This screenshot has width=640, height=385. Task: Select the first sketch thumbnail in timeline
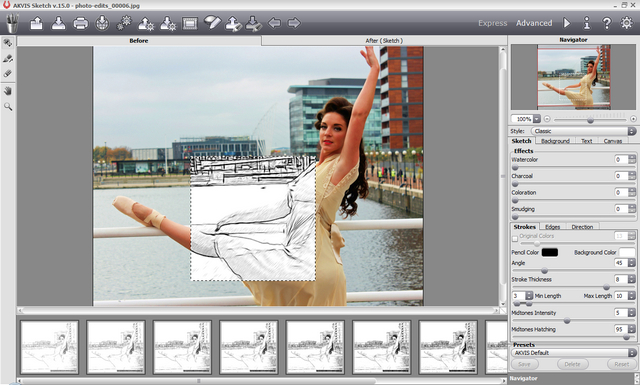point(49,347)
